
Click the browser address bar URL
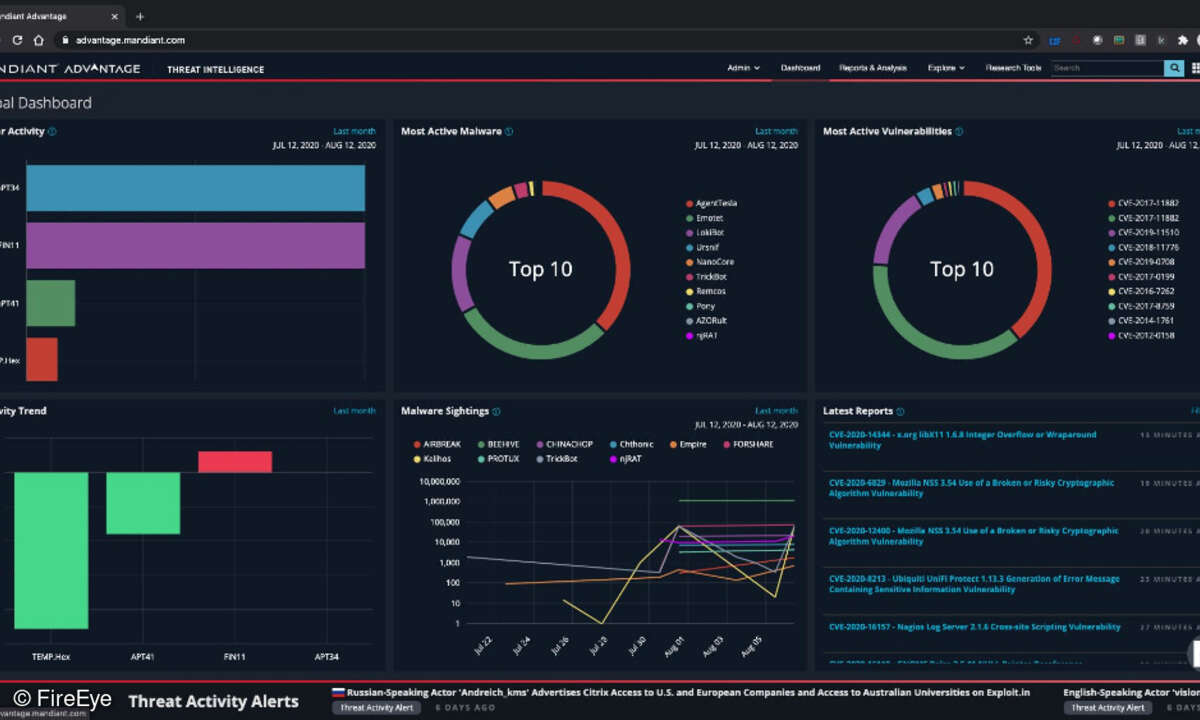131,40
